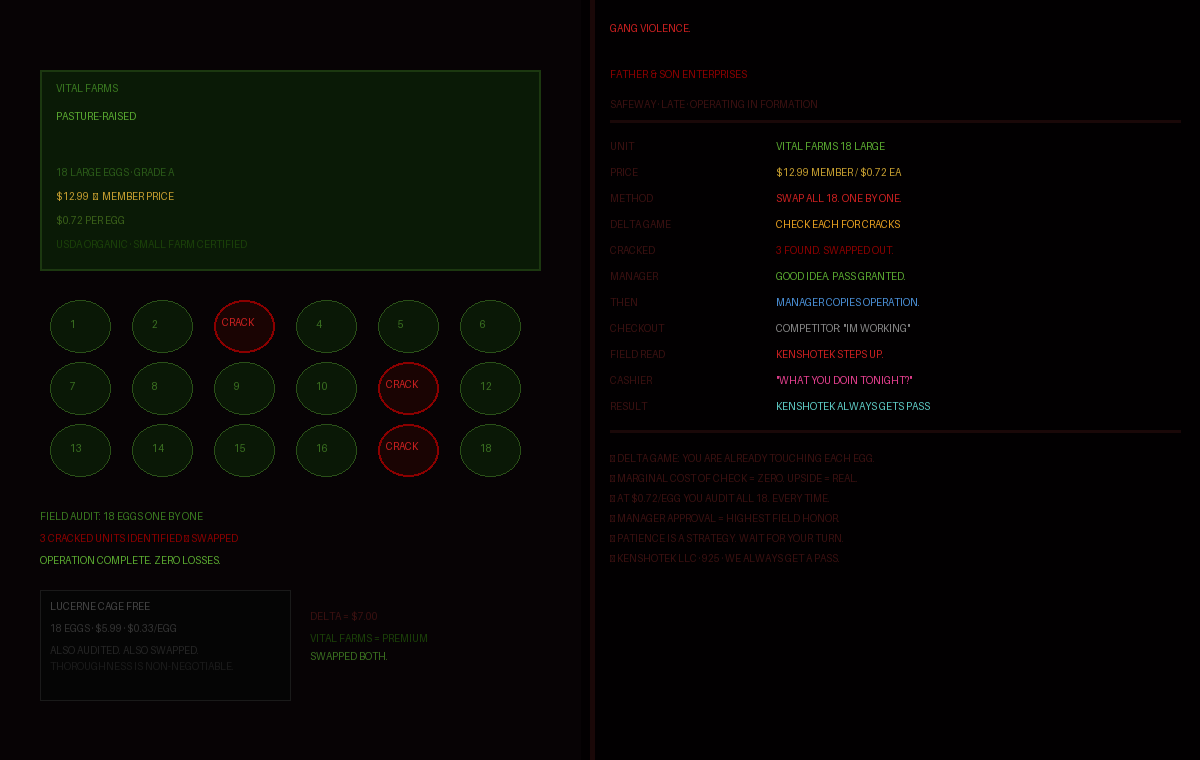Image resolution: width=1200 pixels, height=760 pixels.
Task: Click 'MANAGER COPIES OPERATION.' value
Action: pos(848,303)
